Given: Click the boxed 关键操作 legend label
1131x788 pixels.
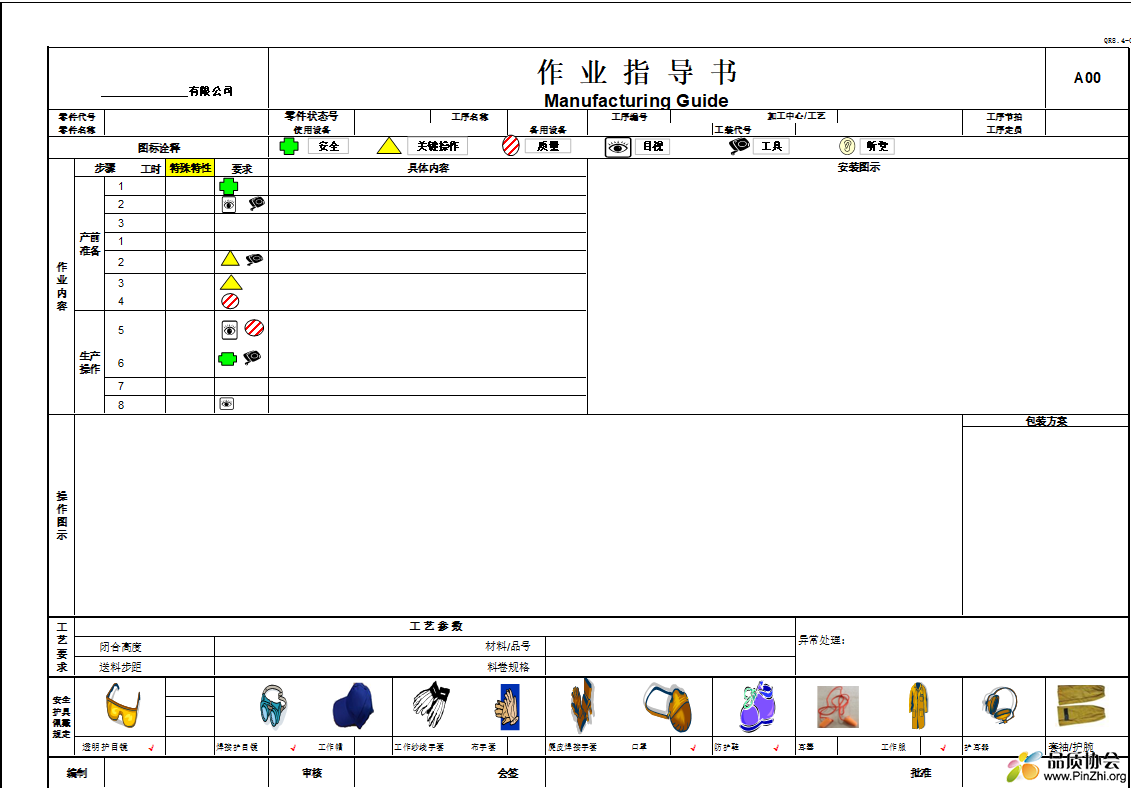Looking at the screenshot, I should pyautogui.click(x=437, y=146).
